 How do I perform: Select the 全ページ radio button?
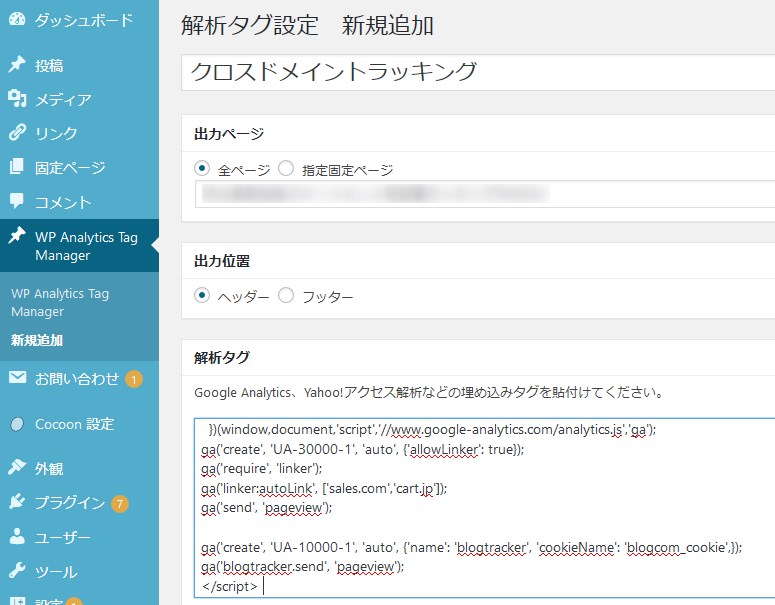202,168
